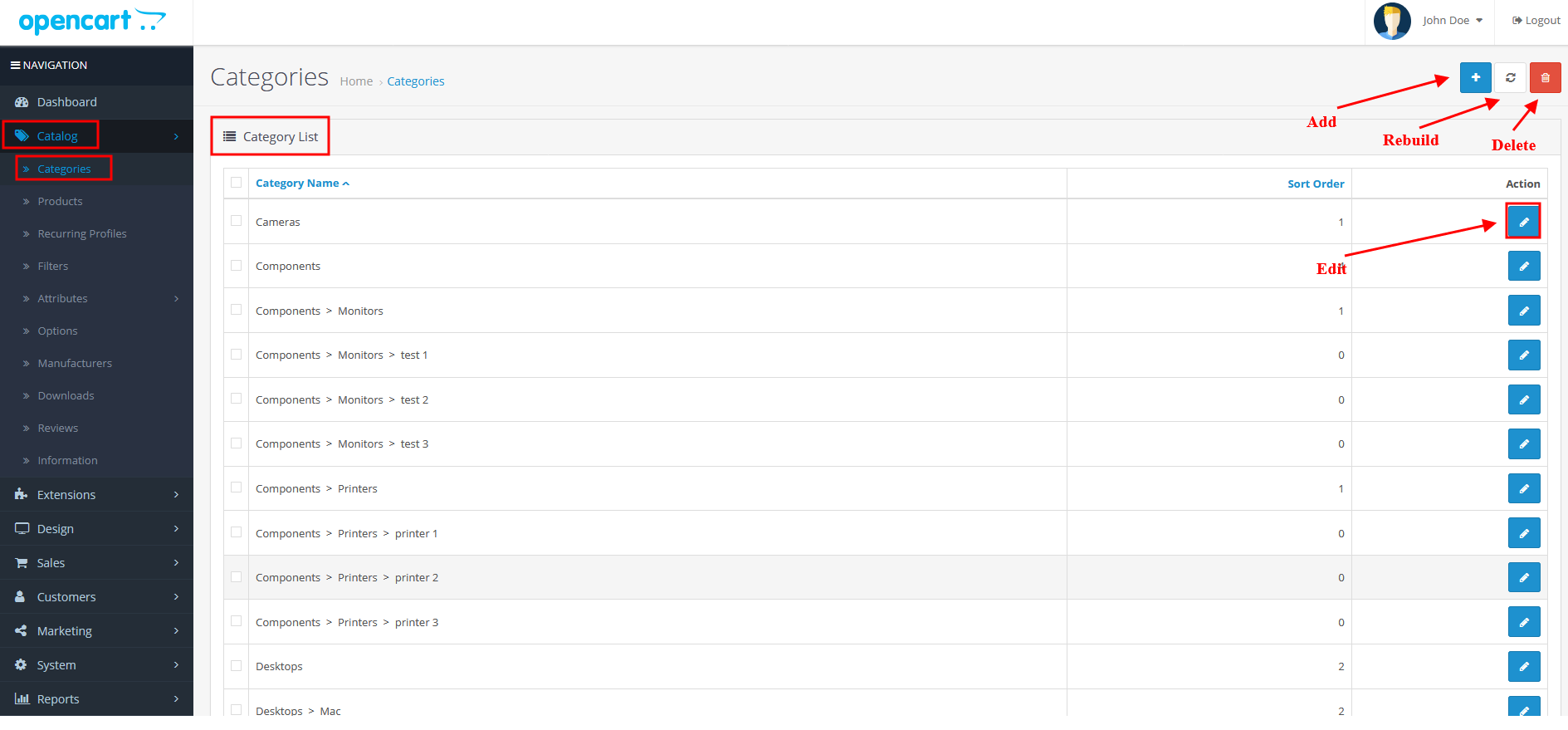Open edit for Components > Printers > printer 2
This screenshot has height=730, width=1568.
1523,577
